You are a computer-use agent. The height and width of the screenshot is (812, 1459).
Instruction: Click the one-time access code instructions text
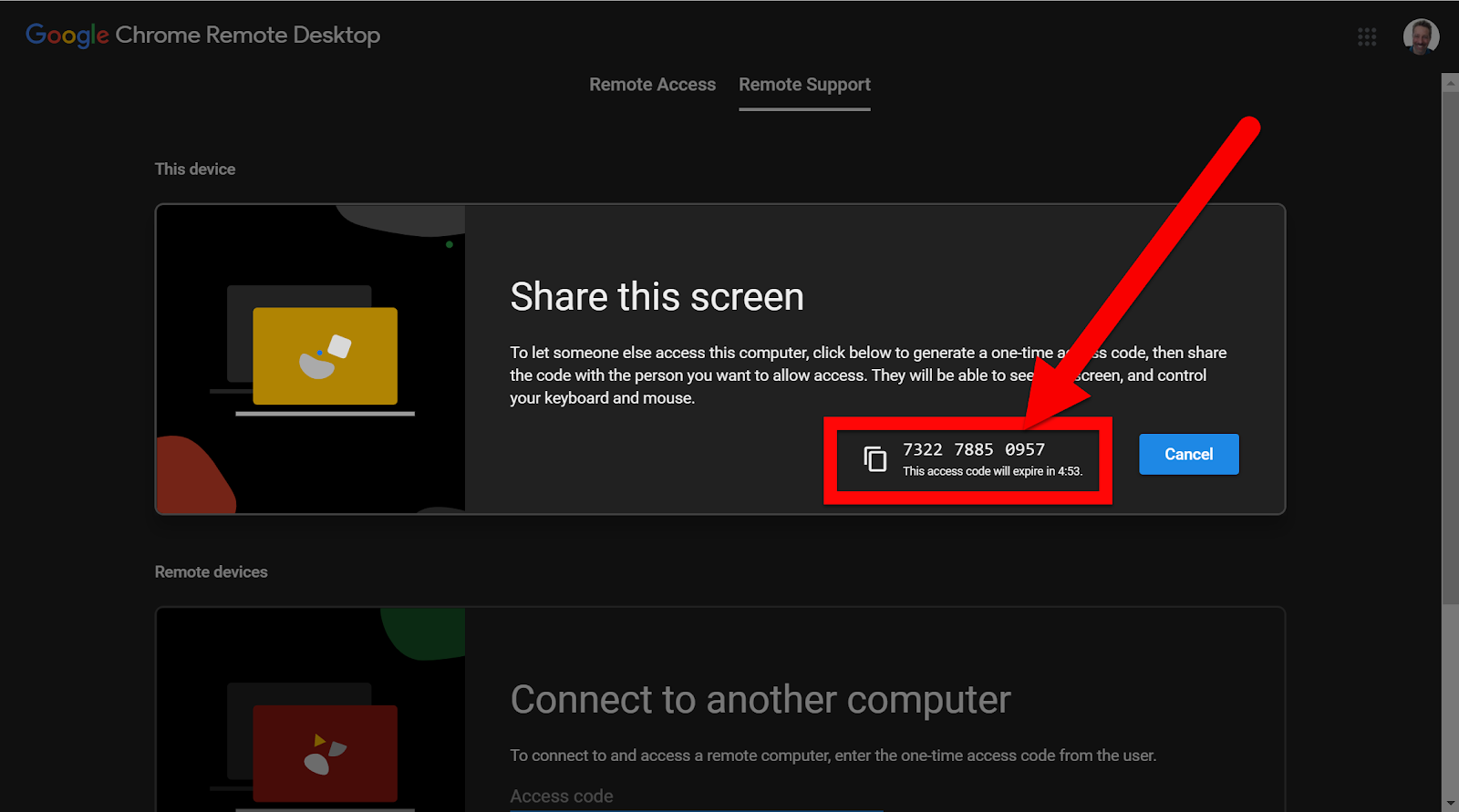(x=833, y=755)
